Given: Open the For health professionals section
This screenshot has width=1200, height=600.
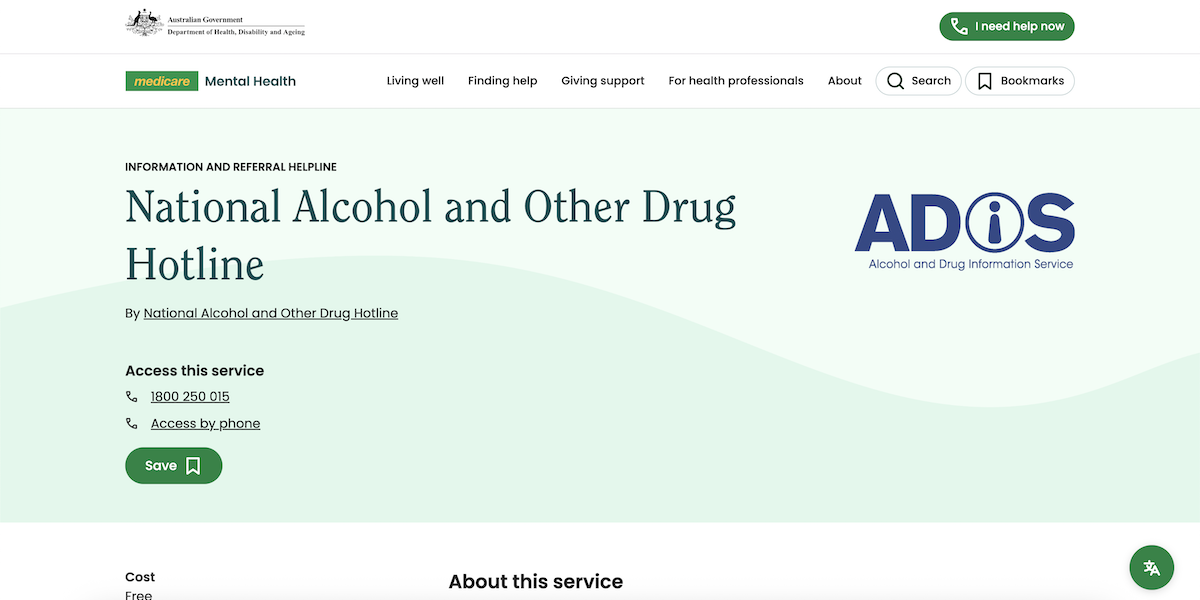Looking at the screenshot, I should click(x=736, y=80).
